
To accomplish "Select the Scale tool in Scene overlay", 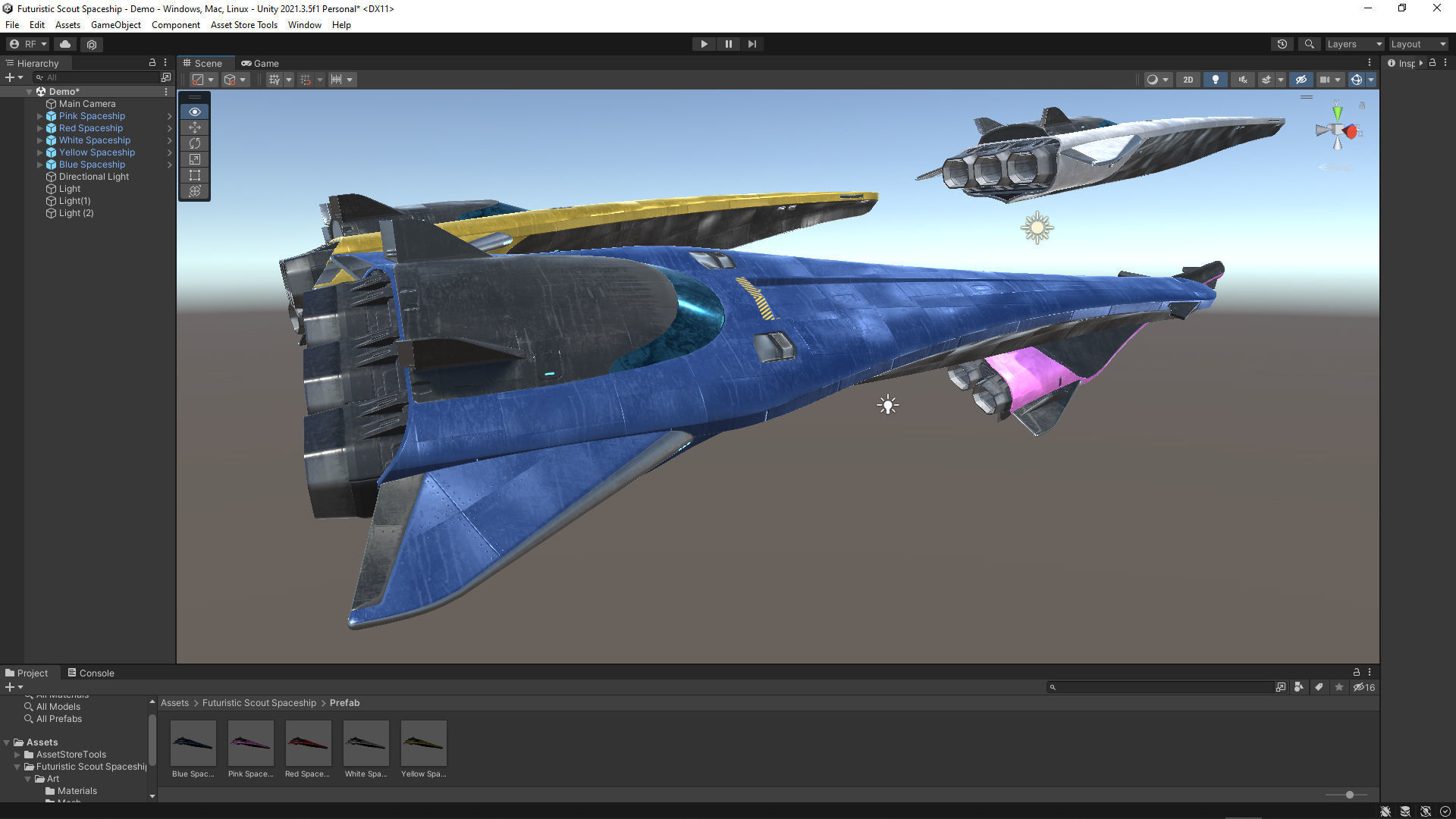I will [195, 159].
